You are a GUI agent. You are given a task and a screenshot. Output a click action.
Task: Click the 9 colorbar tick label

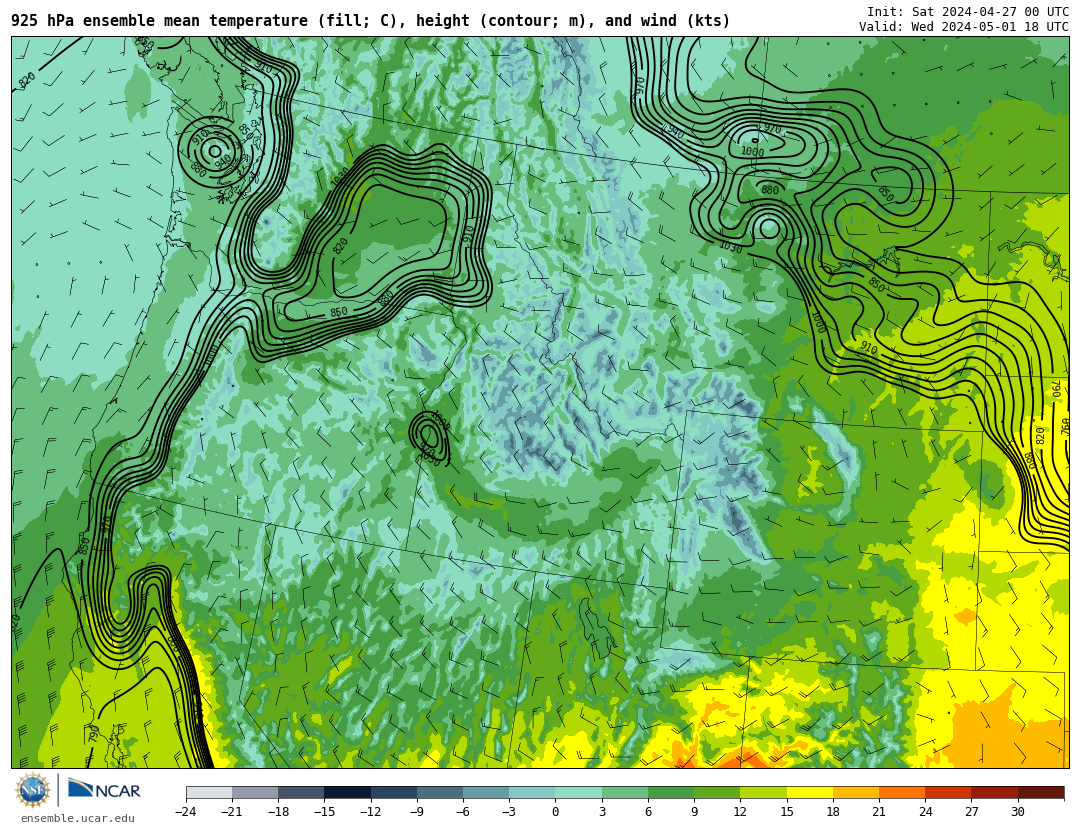pos(694,812)
